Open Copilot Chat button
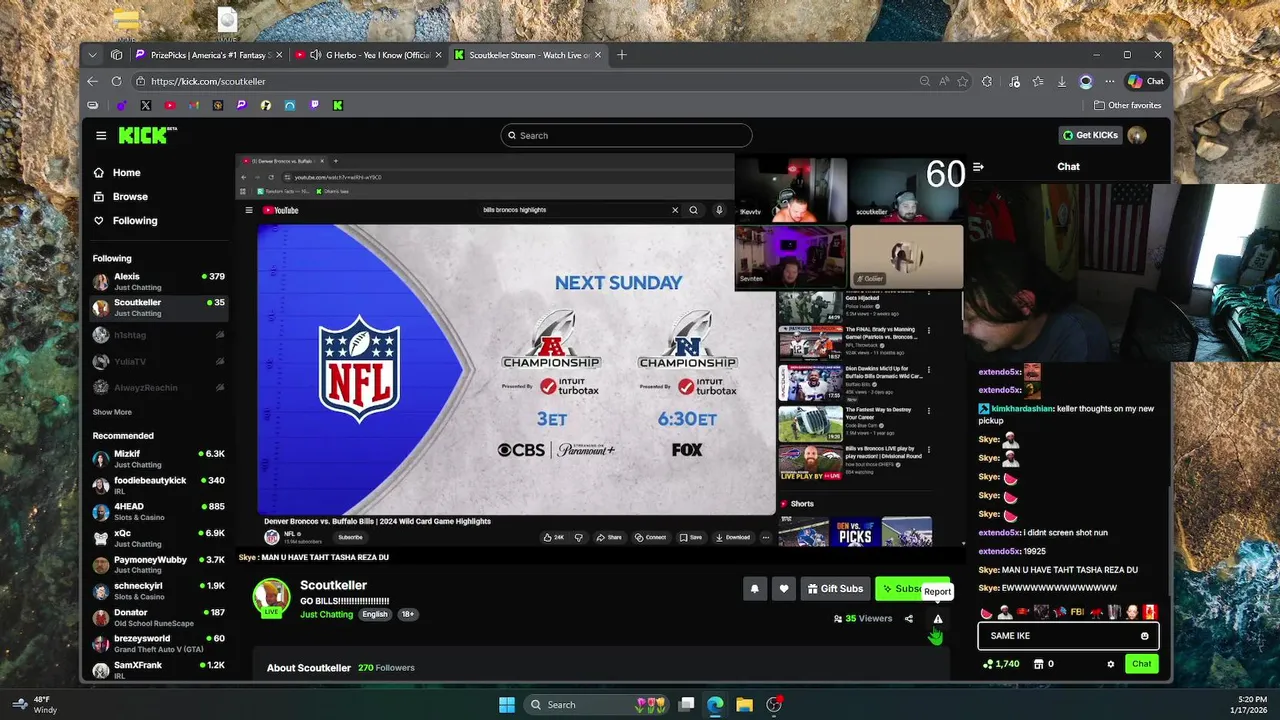 (x=1146, y=81)
